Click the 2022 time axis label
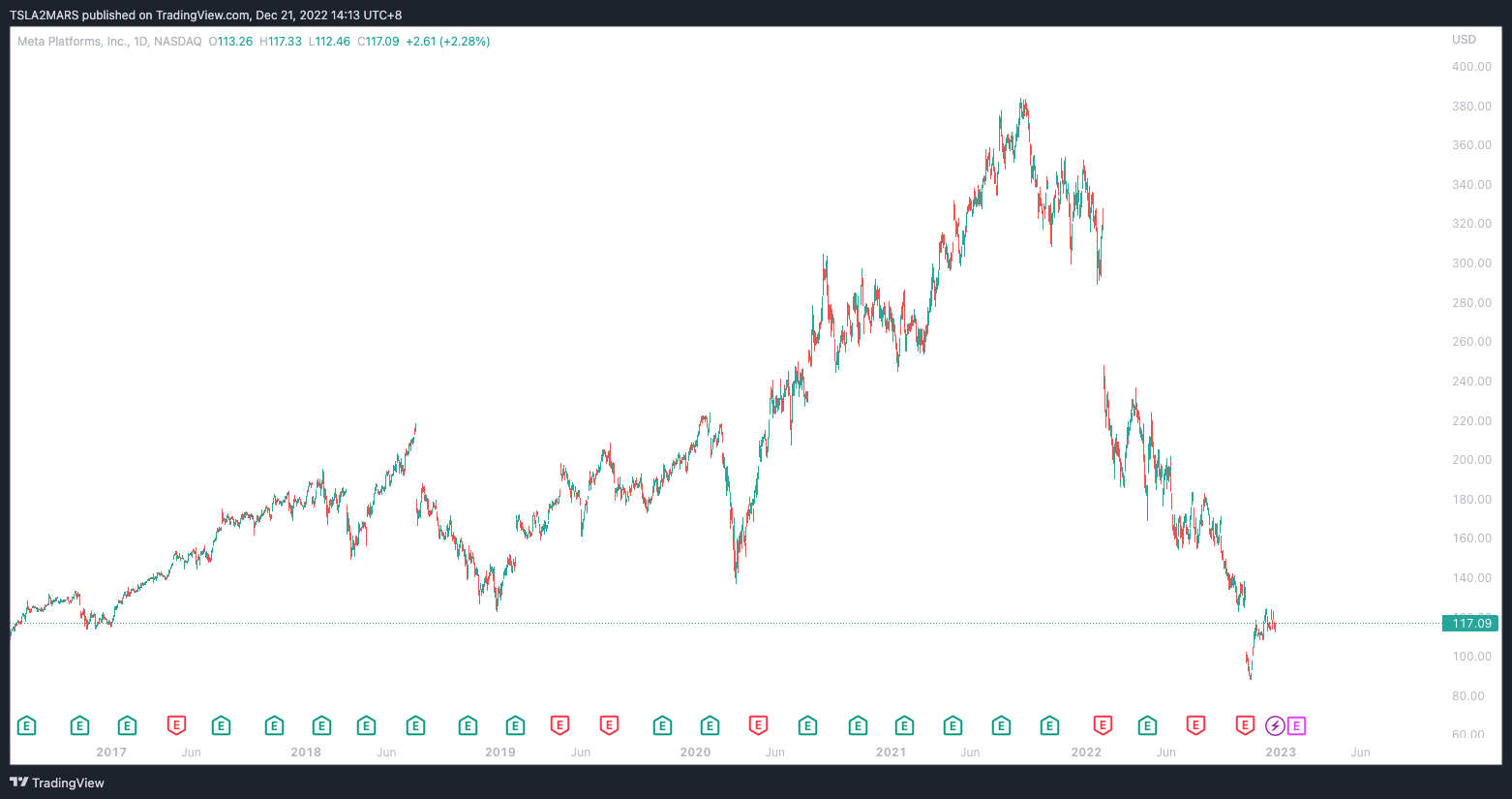 [1086, 753]
